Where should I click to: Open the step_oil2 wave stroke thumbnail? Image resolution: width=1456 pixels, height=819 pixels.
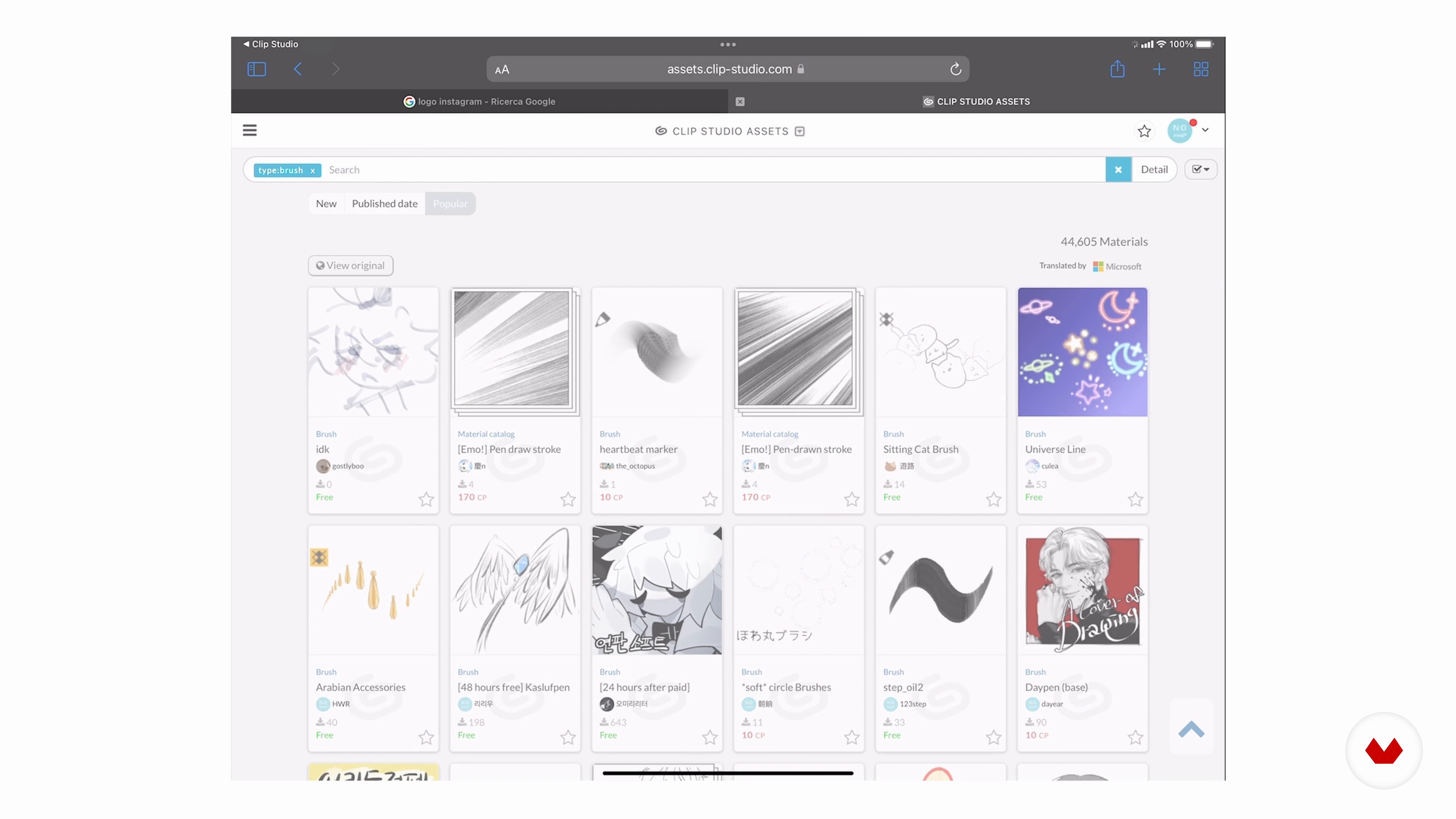(940, 590)
